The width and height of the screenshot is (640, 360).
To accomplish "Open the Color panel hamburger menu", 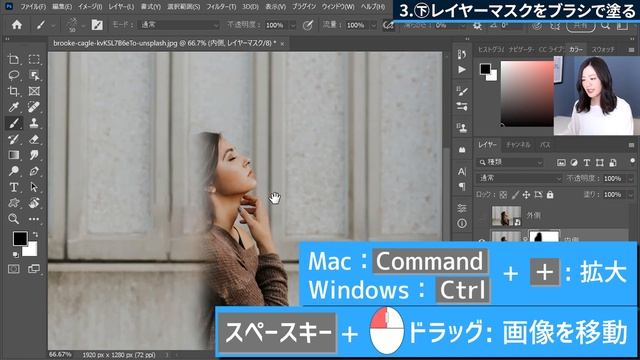I will coord(631,50).
